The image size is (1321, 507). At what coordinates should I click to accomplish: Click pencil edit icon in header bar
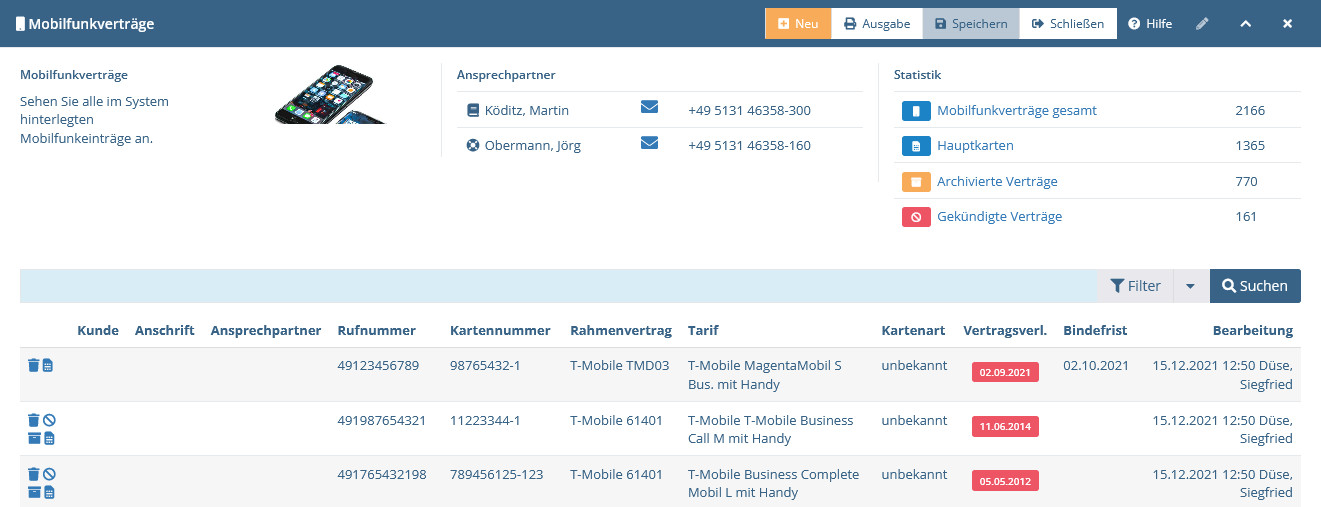(x=1202, y=23)
